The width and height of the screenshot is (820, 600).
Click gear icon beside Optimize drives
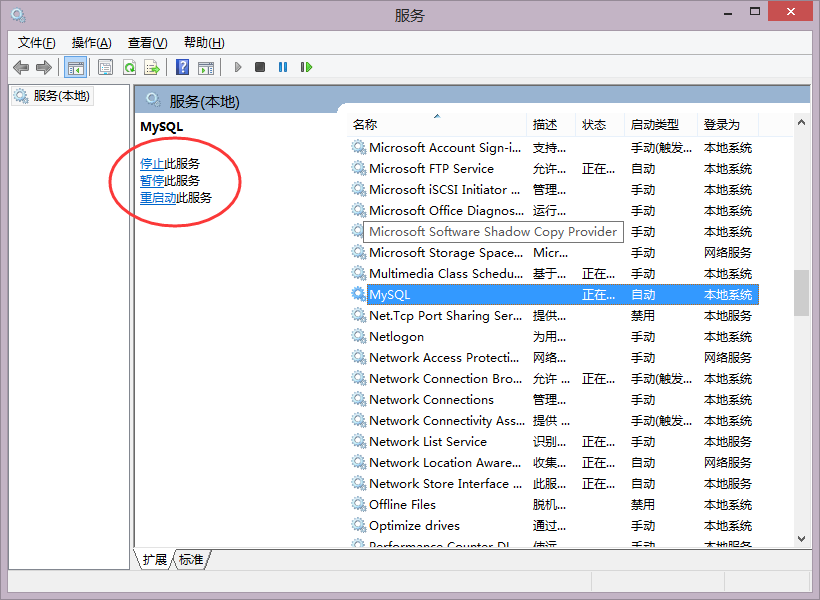(358, 526)
